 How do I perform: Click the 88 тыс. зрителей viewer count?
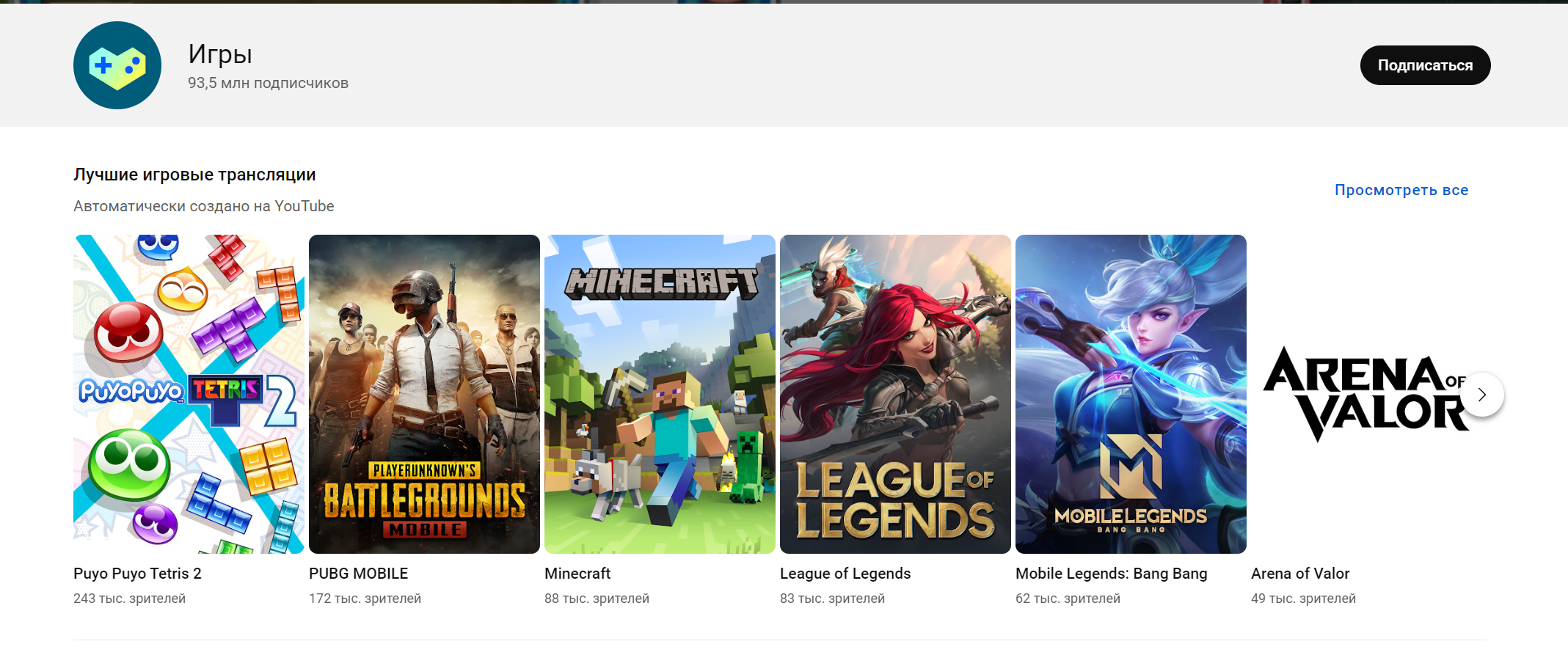(597, 599)
